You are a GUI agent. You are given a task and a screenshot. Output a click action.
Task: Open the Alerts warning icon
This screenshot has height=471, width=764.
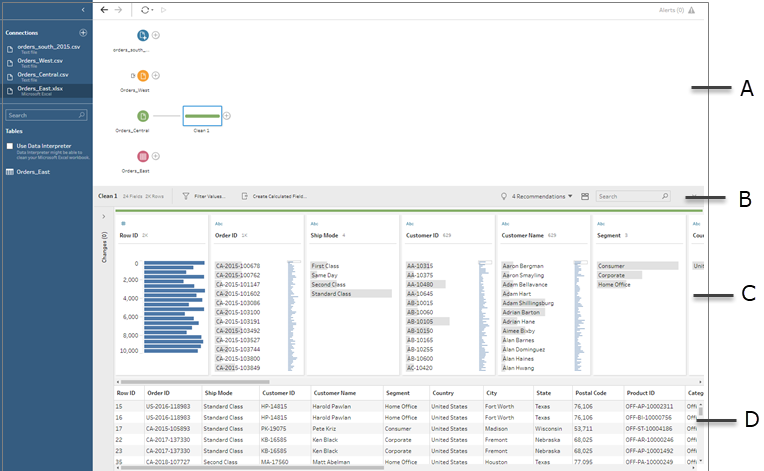pos(691,10)
